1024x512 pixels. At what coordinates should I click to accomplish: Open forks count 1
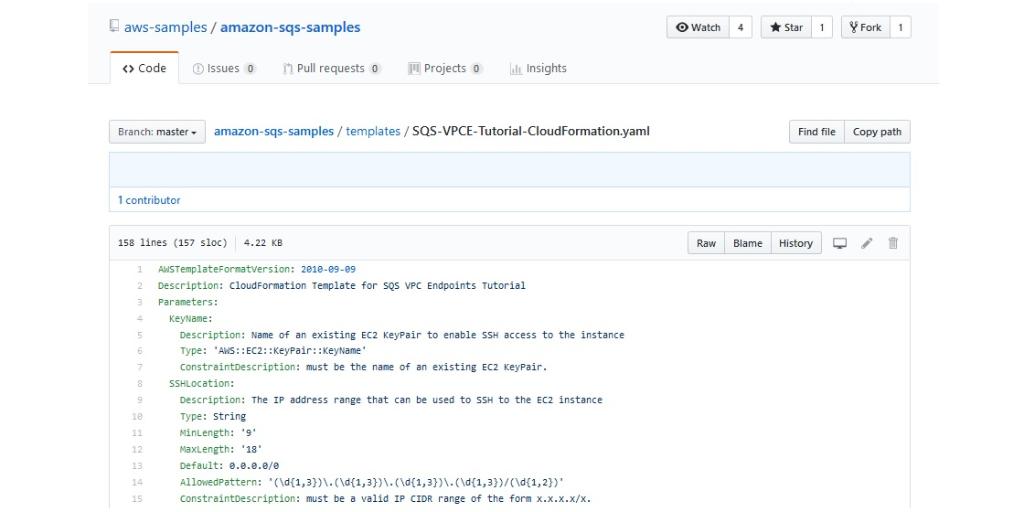tap(900, 27)
